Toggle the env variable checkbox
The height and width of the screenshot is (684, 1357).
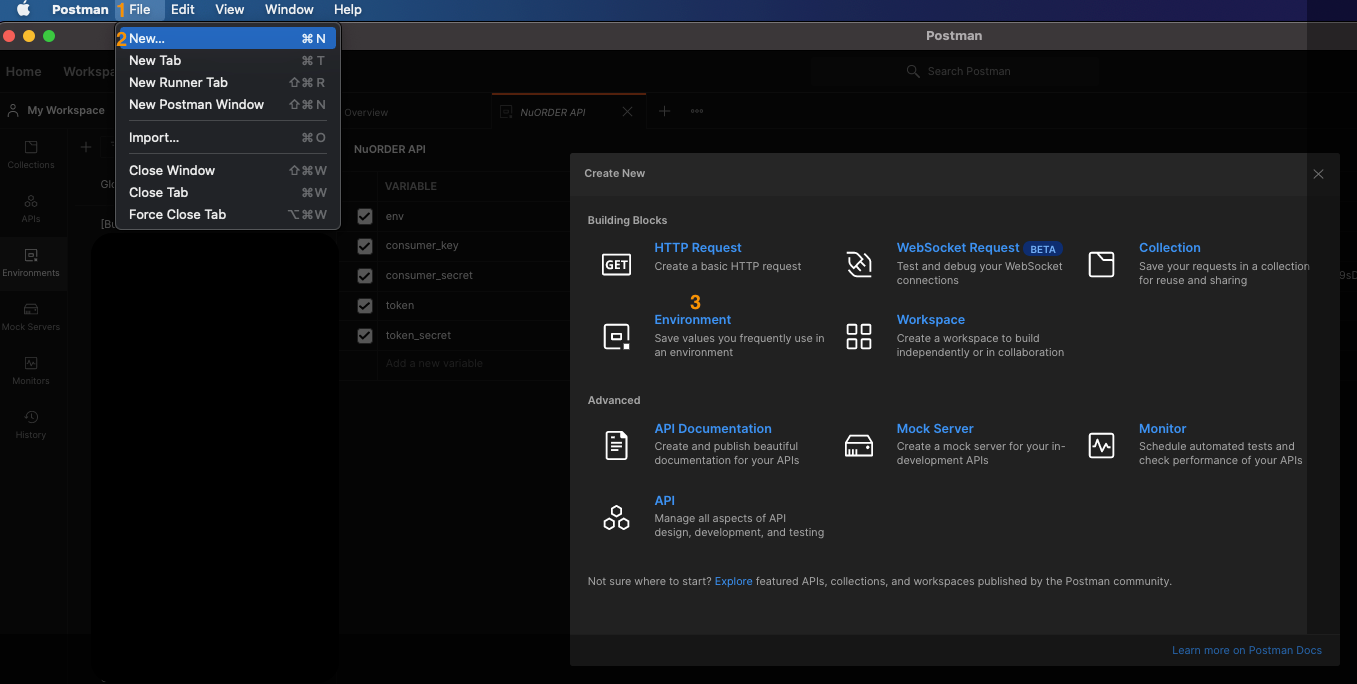(365, 216)
